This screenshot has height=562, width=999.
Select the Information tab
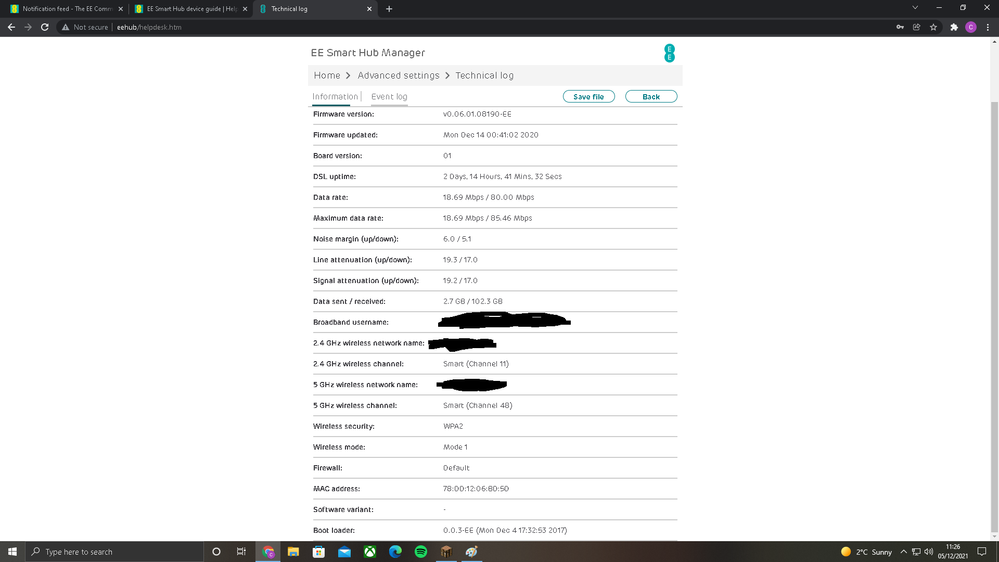point(334,97)
